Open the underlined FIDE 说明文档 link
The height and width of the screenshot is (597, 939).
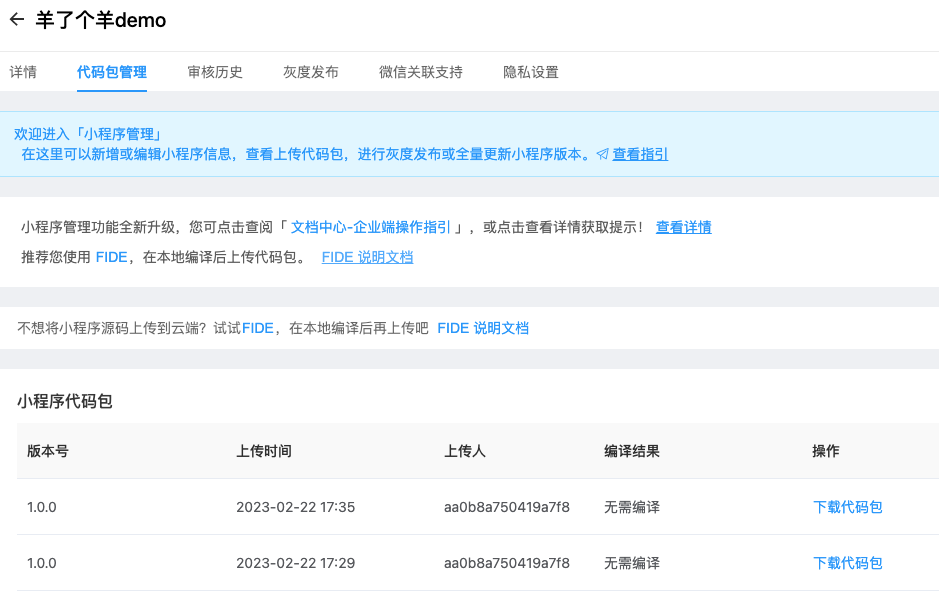pyautogui.click(x=367, y=257)
